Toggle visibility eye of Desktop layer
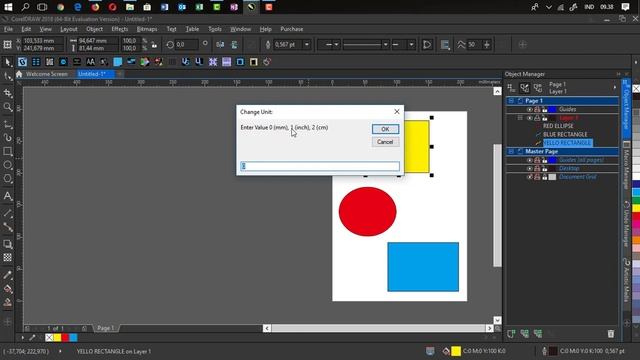Image resolution: width=640 pixels, height=360 pixels. 529,169
